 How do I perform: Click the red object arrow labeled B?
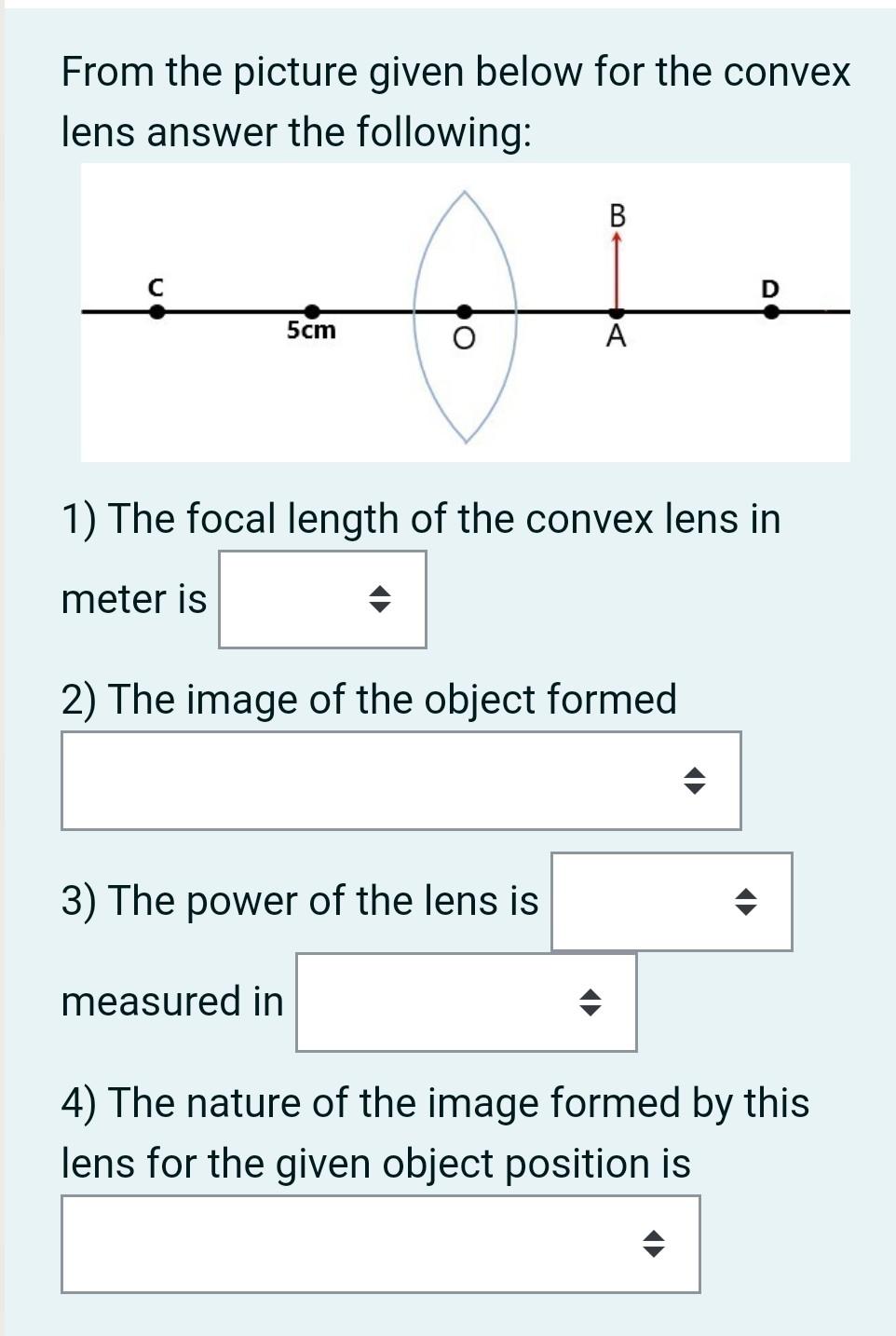point(616,270)
